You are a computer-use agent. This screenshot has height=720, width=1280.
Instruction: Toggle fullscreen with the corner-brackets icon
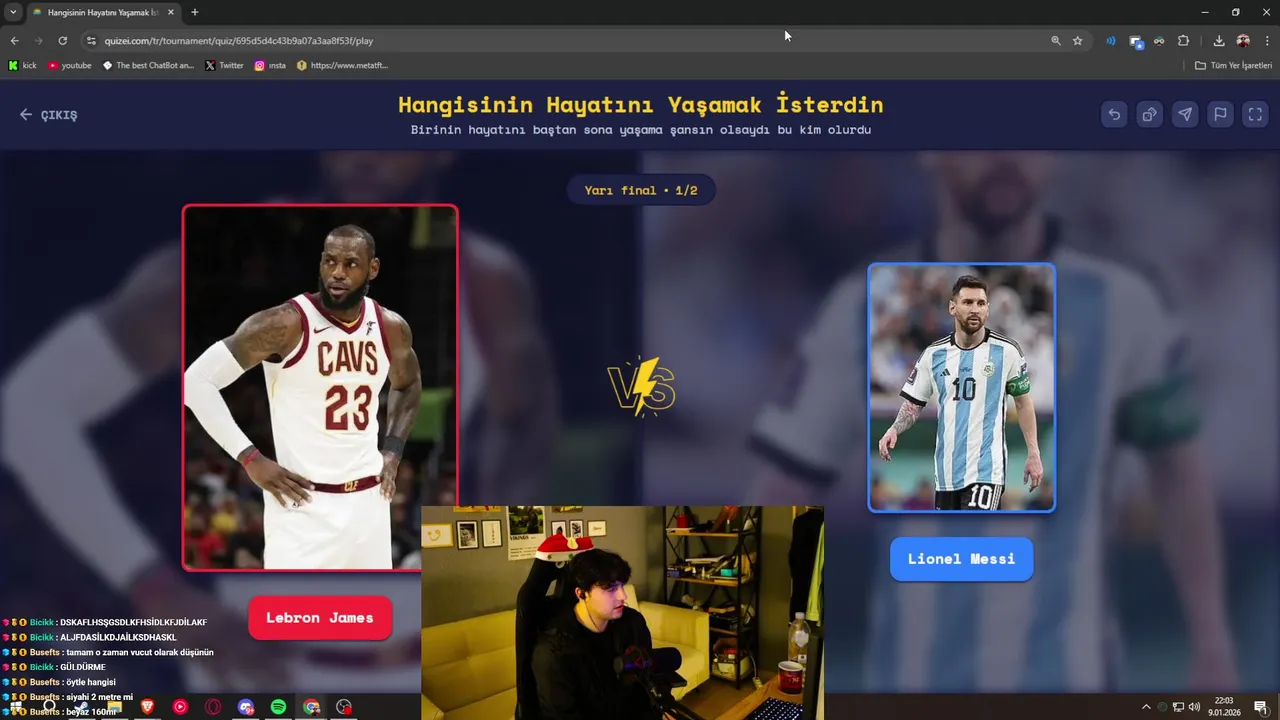point(1255,114)
